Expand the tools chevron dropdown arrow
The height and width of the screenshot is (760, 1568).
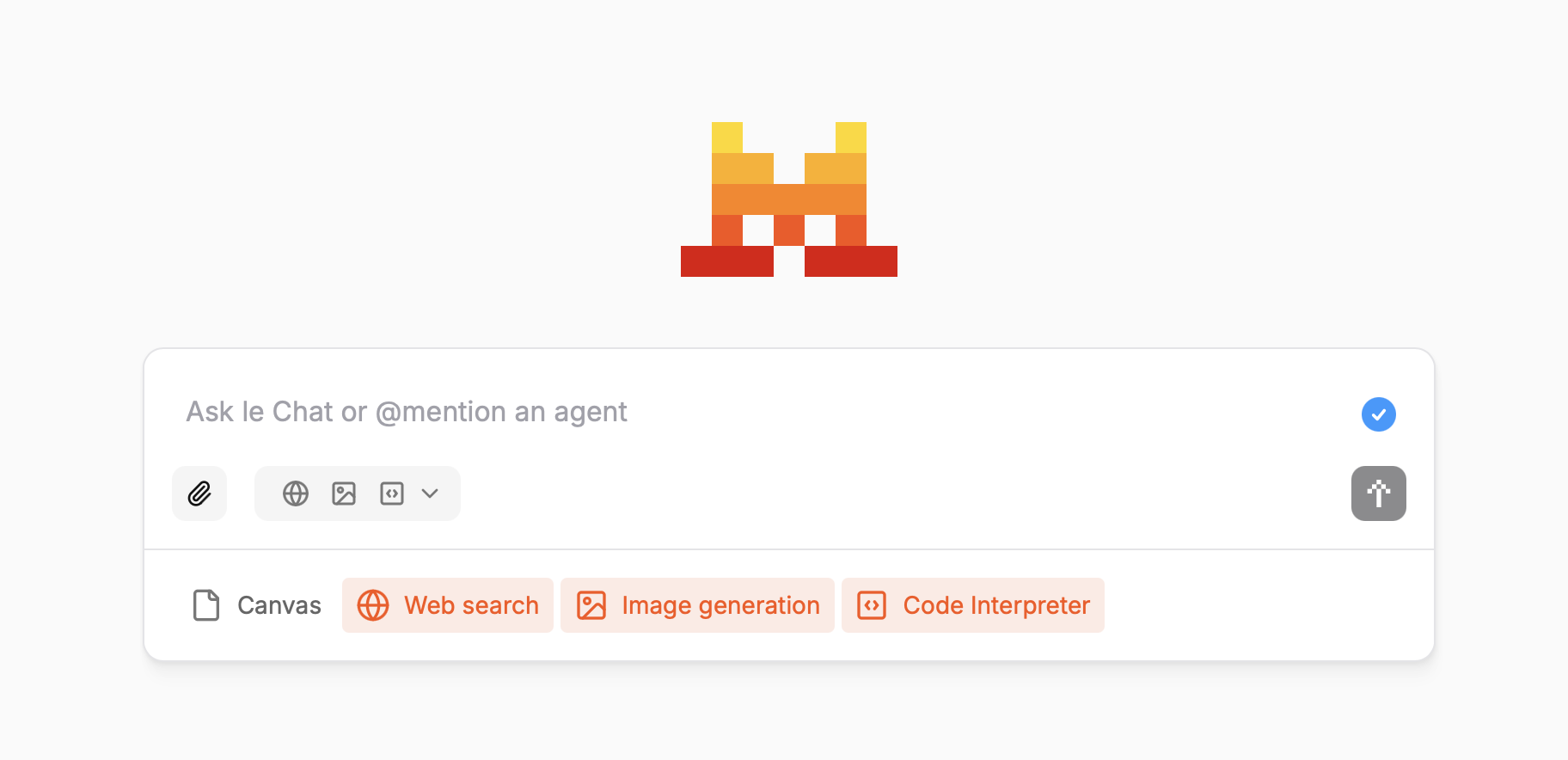(430, 493)
